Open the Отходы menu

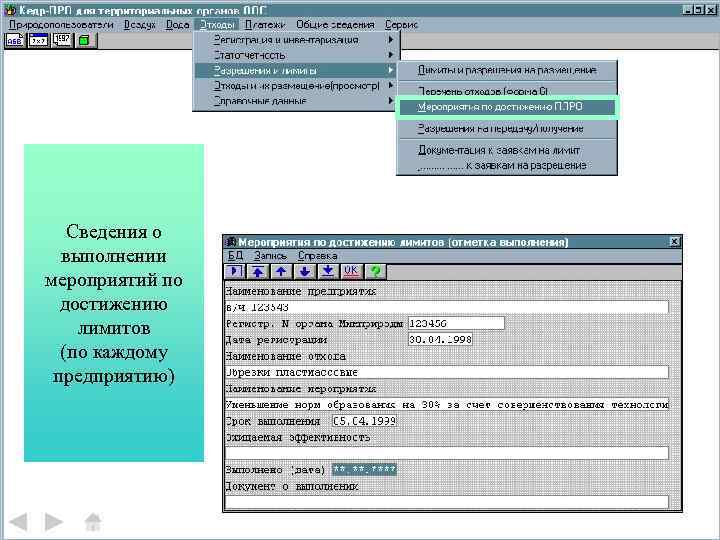pyautogui.click(x=217, y=25)
